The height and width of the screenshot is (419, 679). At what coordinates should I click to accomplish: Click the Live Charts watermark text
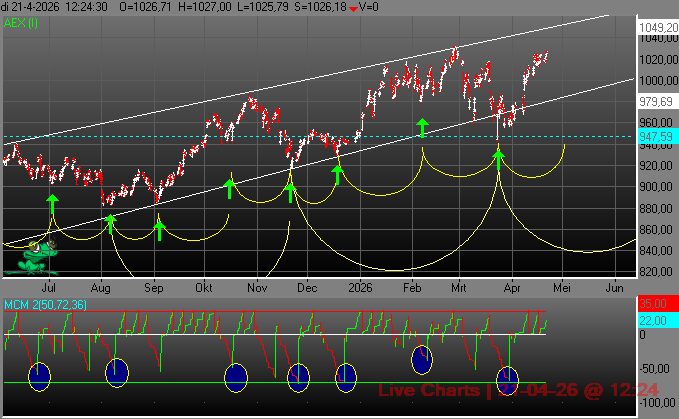pos(439,388)
